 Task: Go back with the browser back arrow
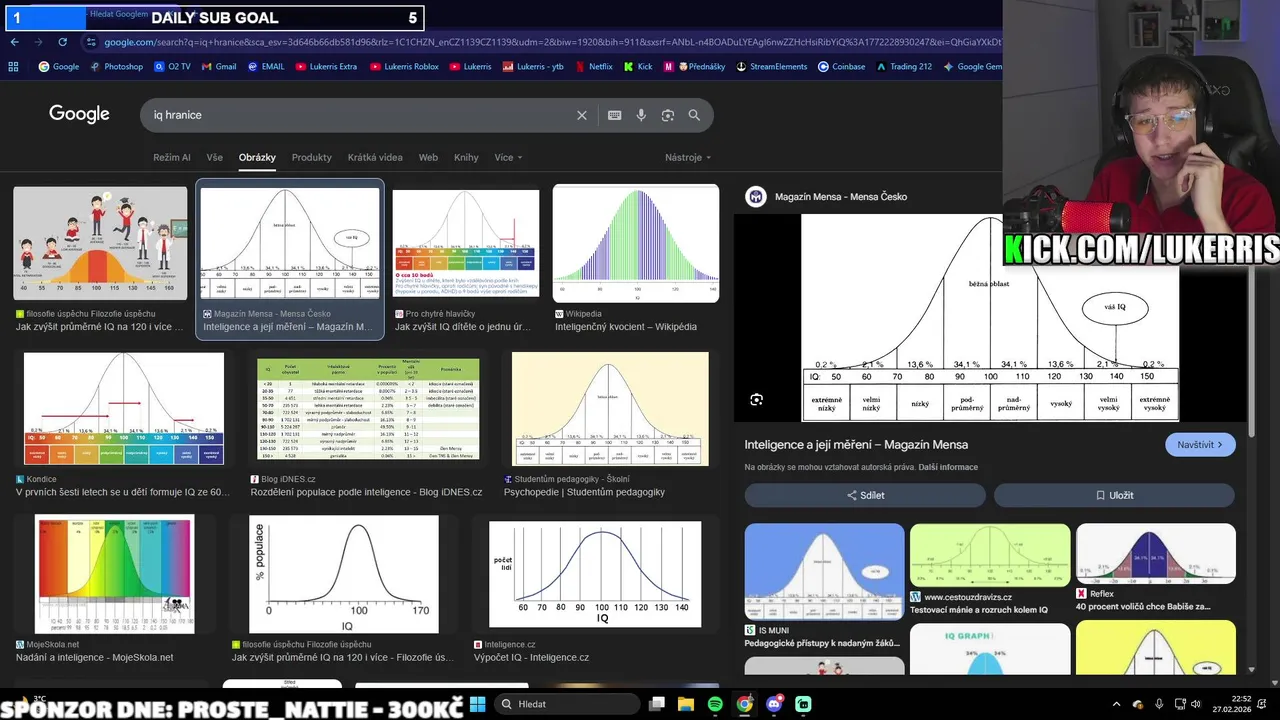(x=14, y=42)
